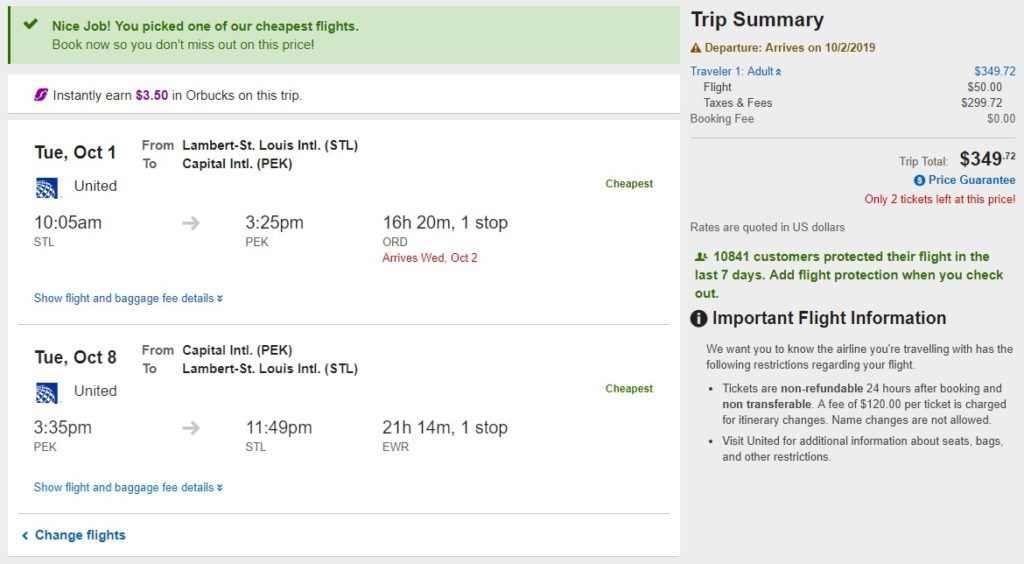Click the $3.50 Orbucks amount

coord(152,96)
